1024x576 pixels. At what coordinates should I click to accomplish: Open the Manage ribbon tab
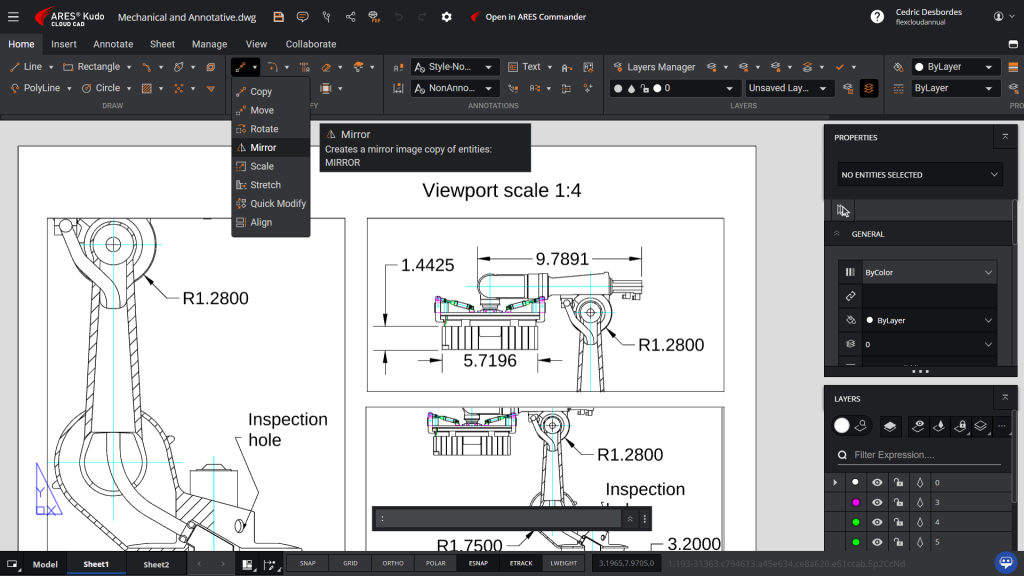[x=210, y=44]
